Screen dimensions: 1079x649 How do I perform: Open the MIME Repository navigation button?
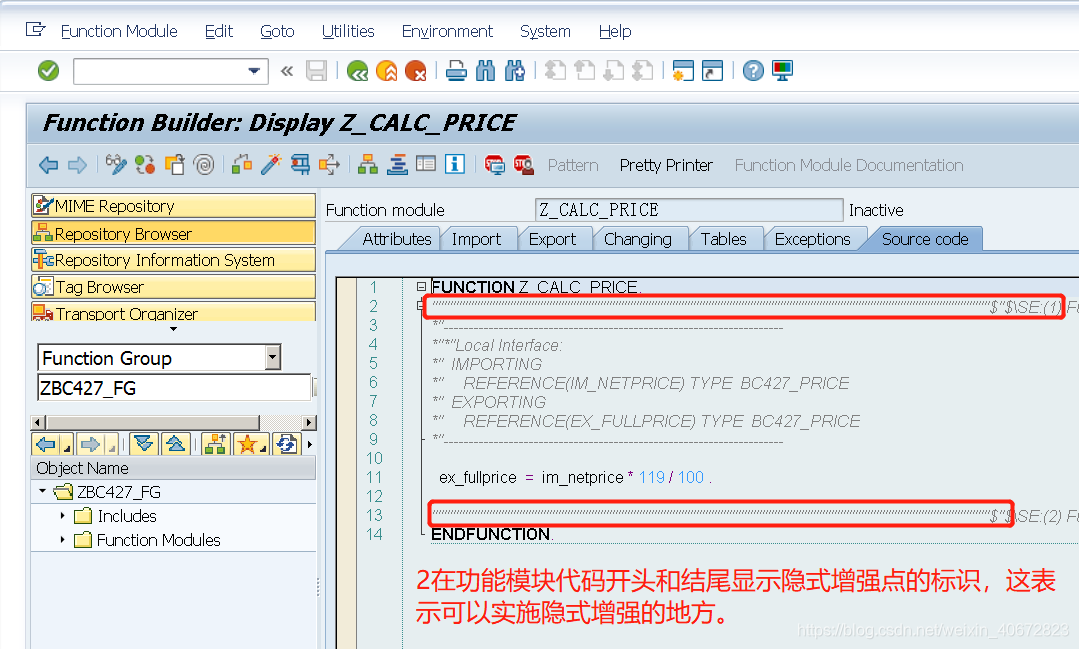click(x=173, y=206)
